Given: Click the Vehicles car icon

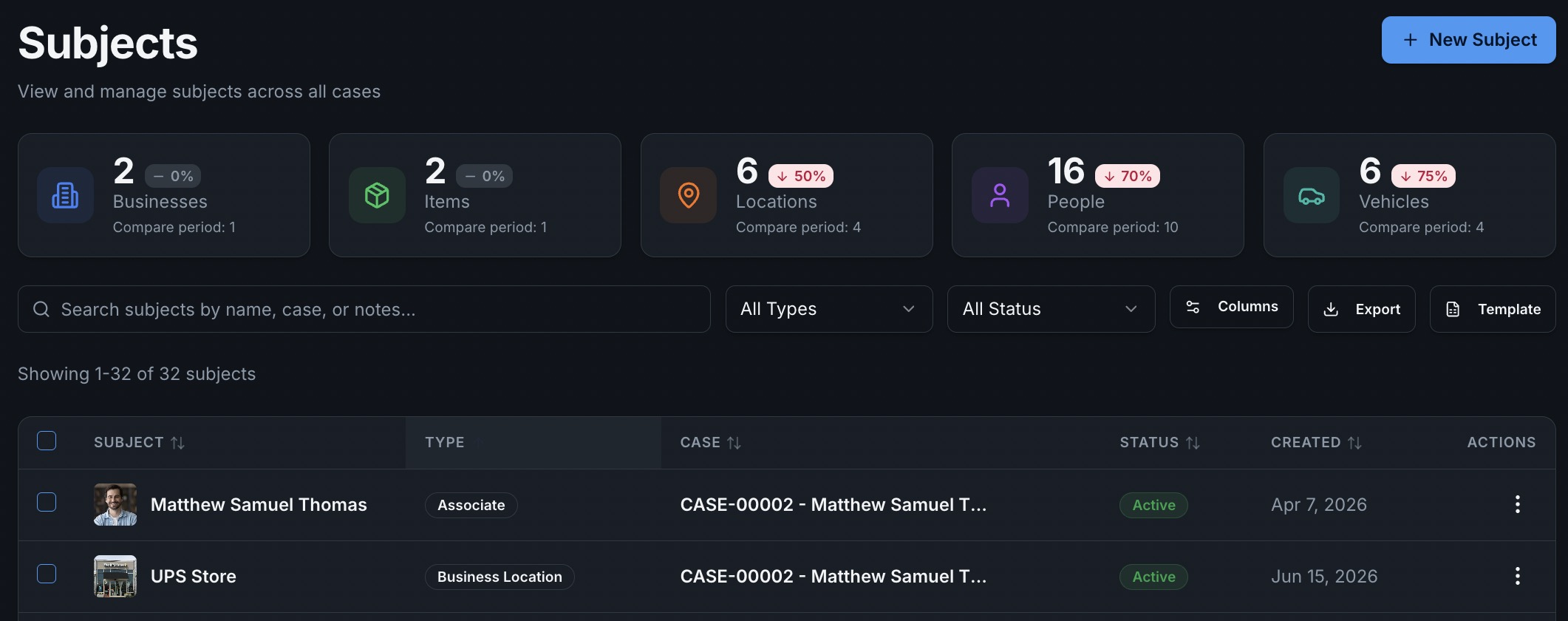Looking at the screenshot, I should click(x=1312, y=195).
